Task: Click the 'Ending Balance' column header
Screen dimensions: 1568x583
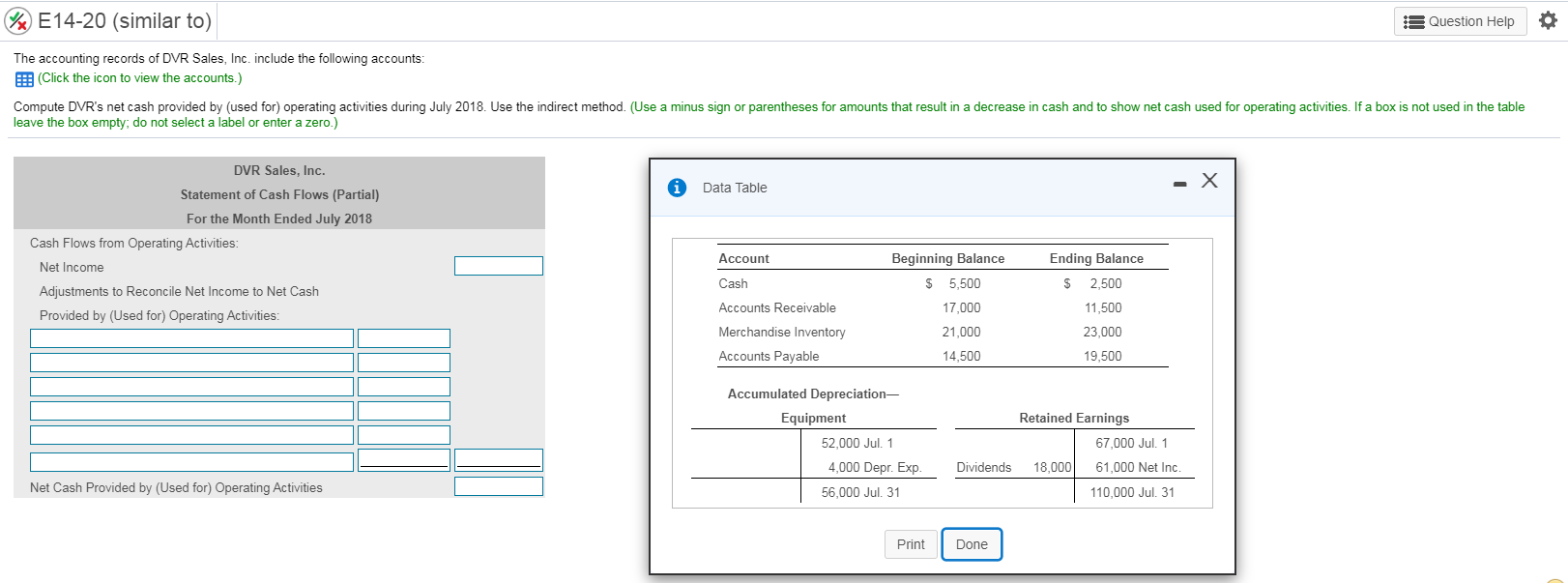Action: tap(1096, 258)
